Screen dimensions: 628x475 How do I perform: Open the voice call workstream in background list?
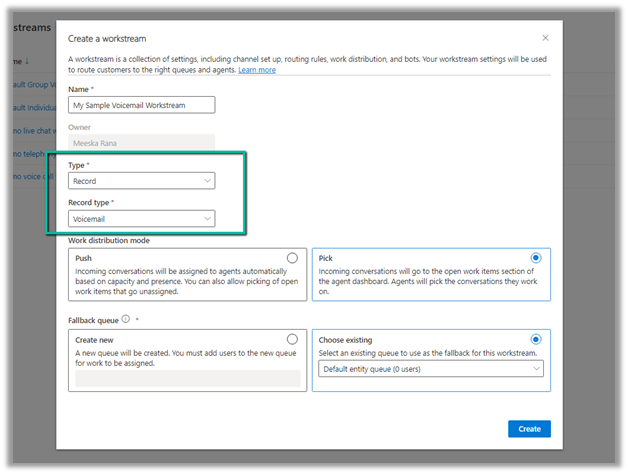tap(30, 177)
